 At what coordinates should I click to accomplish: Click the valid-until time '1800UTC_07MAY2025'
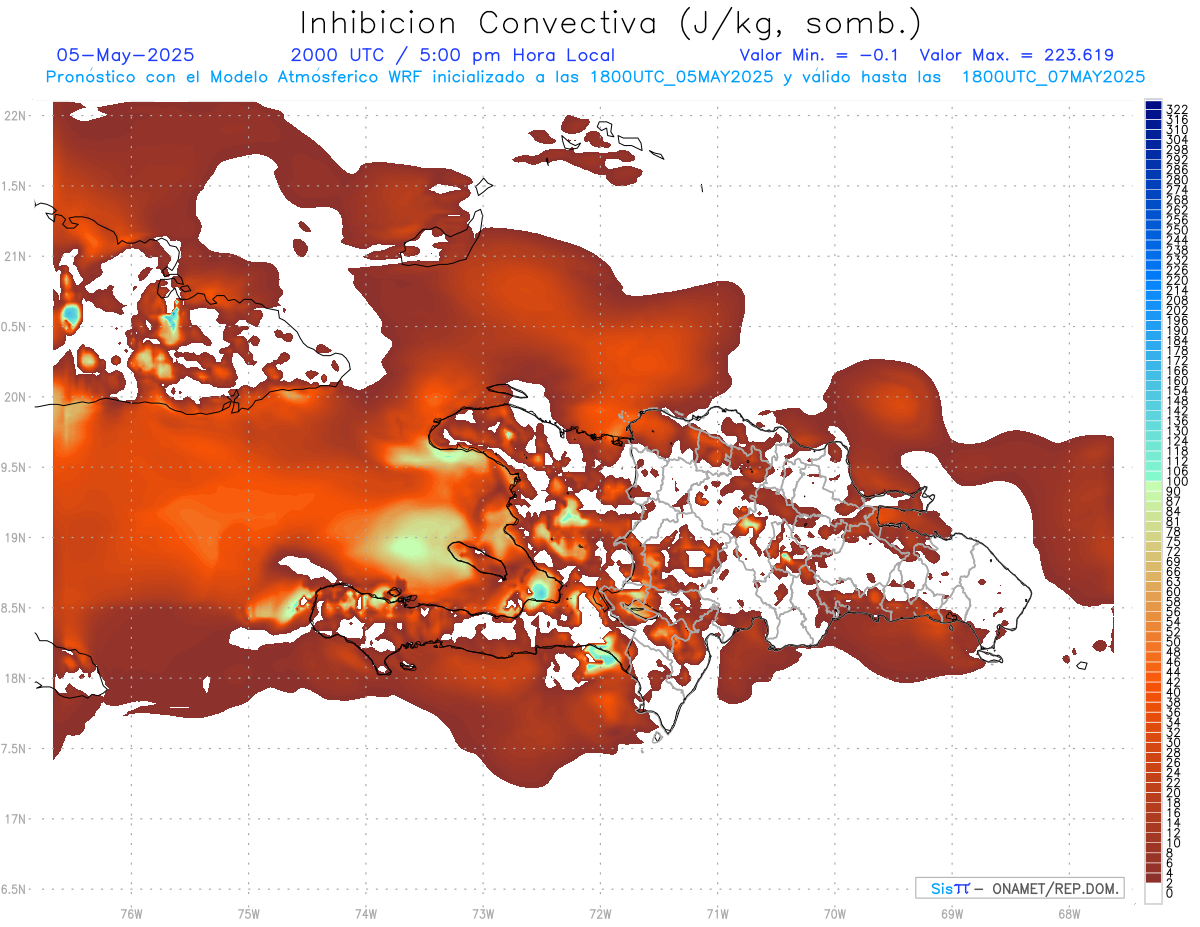[1053, 77]
